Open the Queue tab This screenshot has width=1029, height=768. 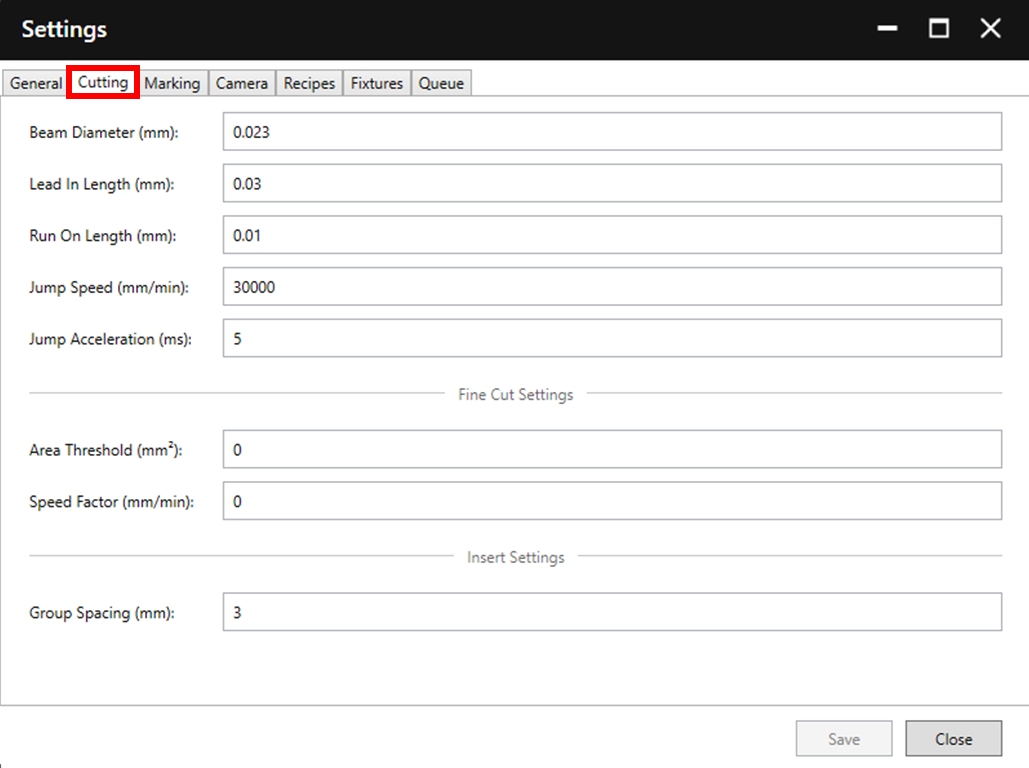click(x=442, y=83)
